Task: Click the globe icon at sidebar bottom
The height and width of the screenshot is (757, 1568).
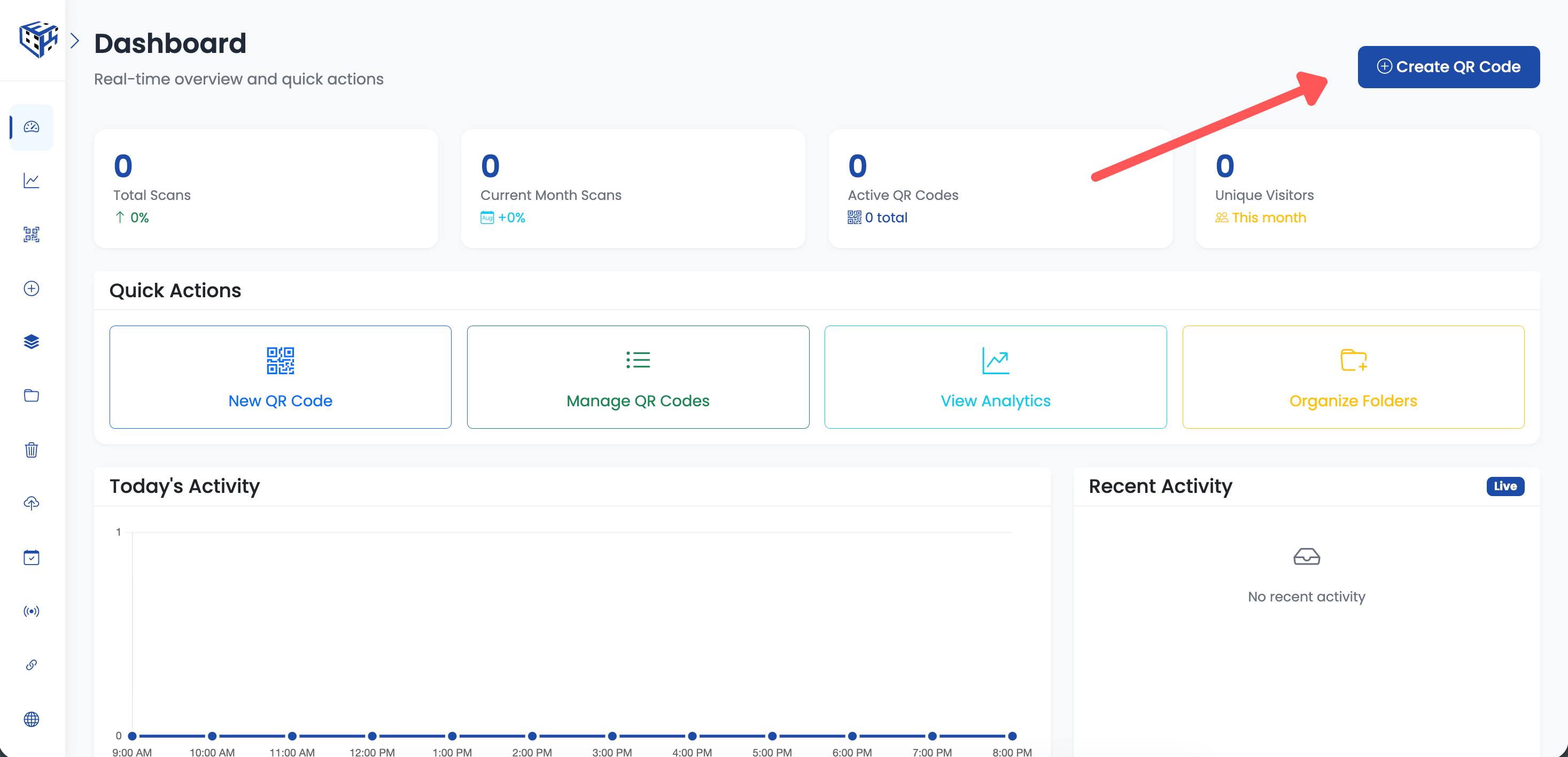Action: tap(31, 719)
